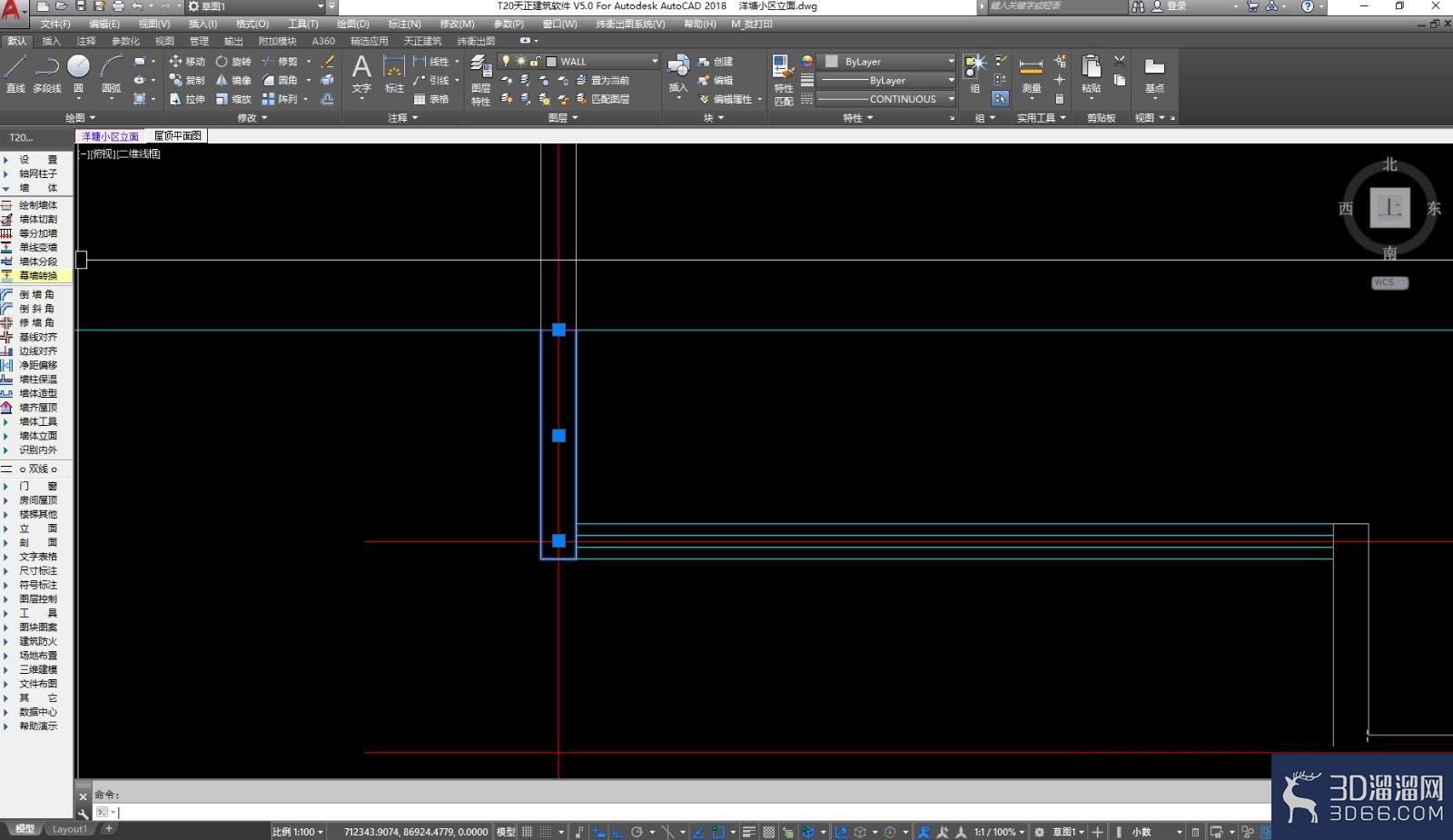Viewport: 1453px width, 840px height.
Task: Toggle lineweight display in the status bar
Action: [748, 832]
